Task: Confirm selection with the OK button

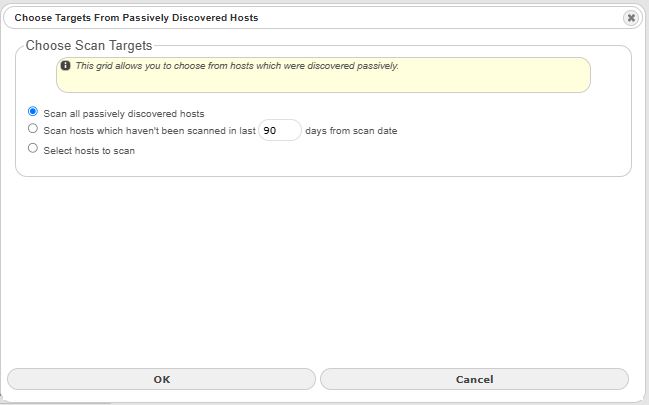Action: [x=161, y=379]
